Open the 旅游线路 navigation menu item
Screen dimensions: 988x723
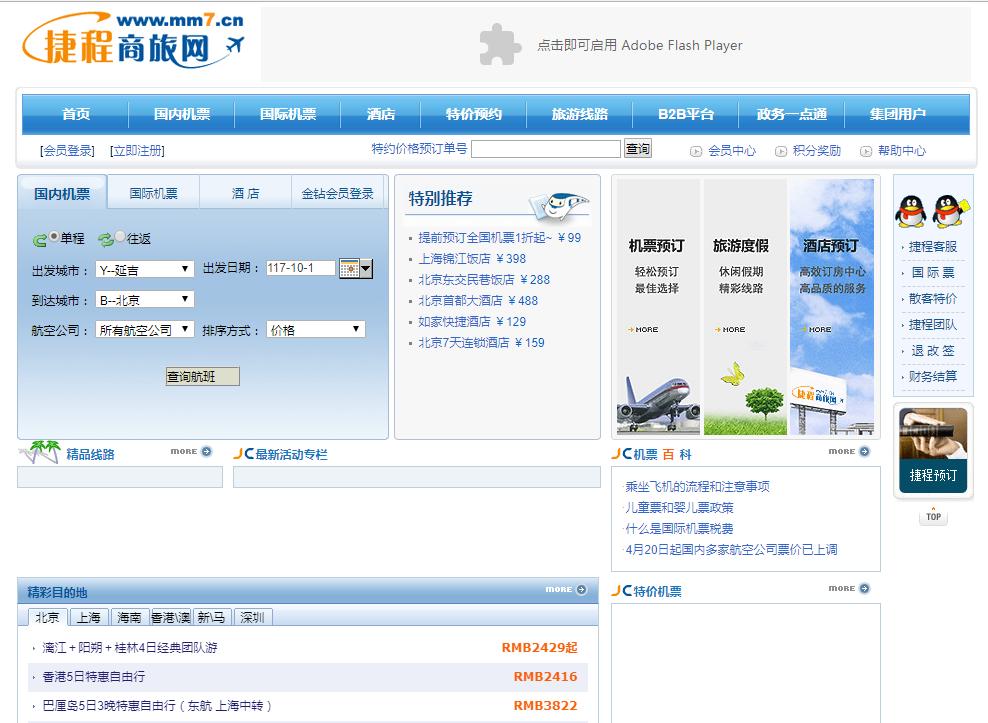[579, 114]
